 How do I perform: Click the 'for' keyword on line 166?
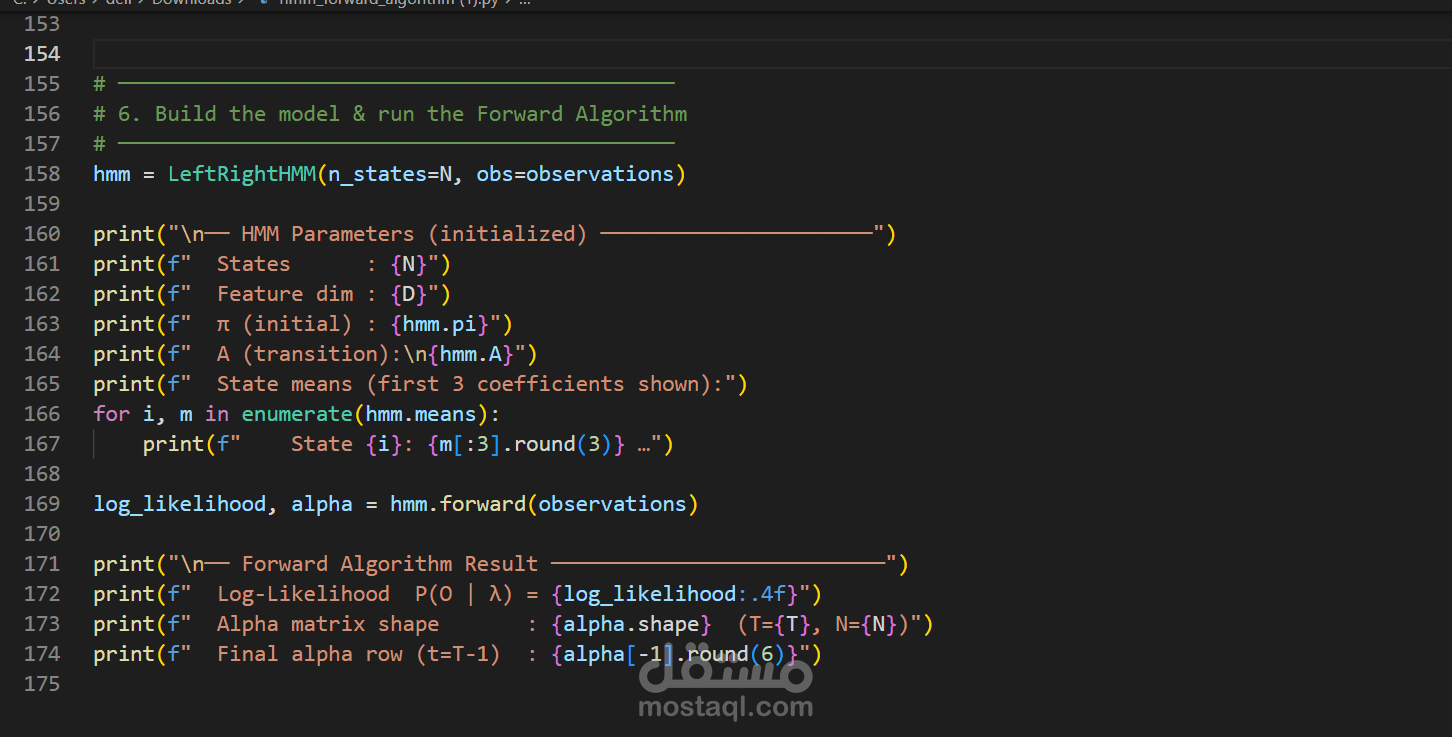tap(111, 414)
